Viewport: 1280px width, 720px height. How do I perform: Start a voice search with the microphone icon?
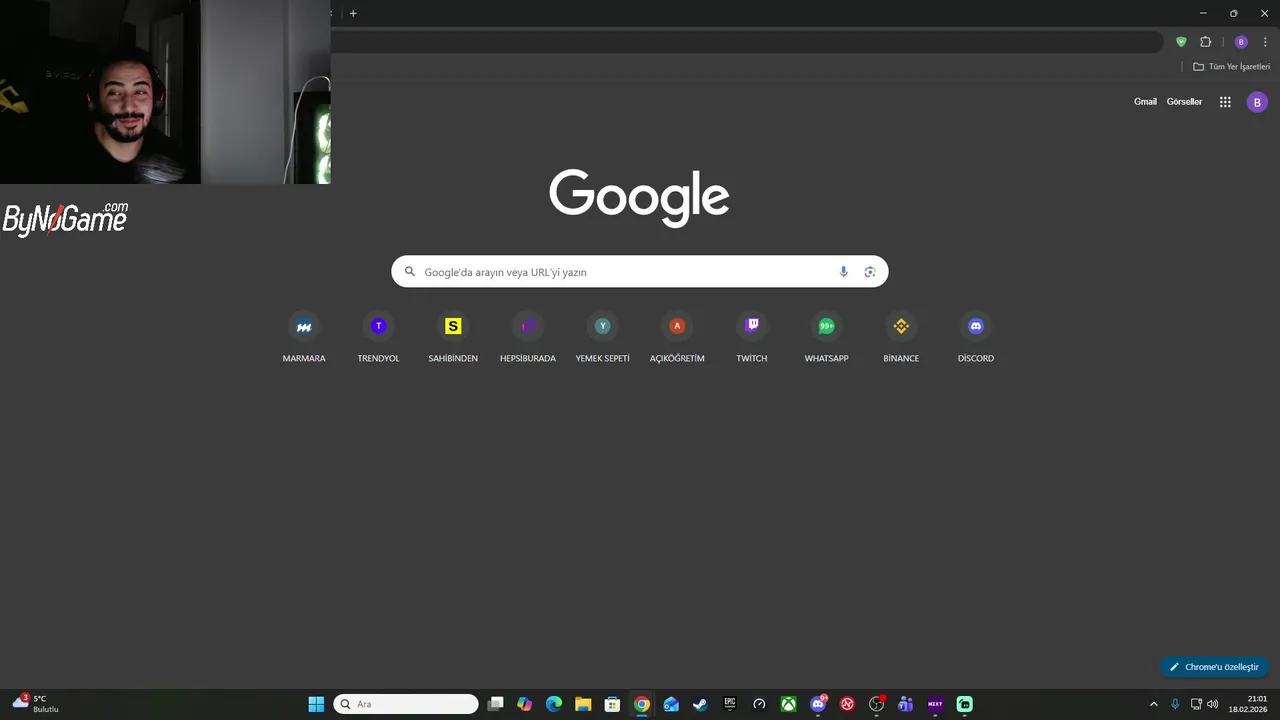click(843, 272)
